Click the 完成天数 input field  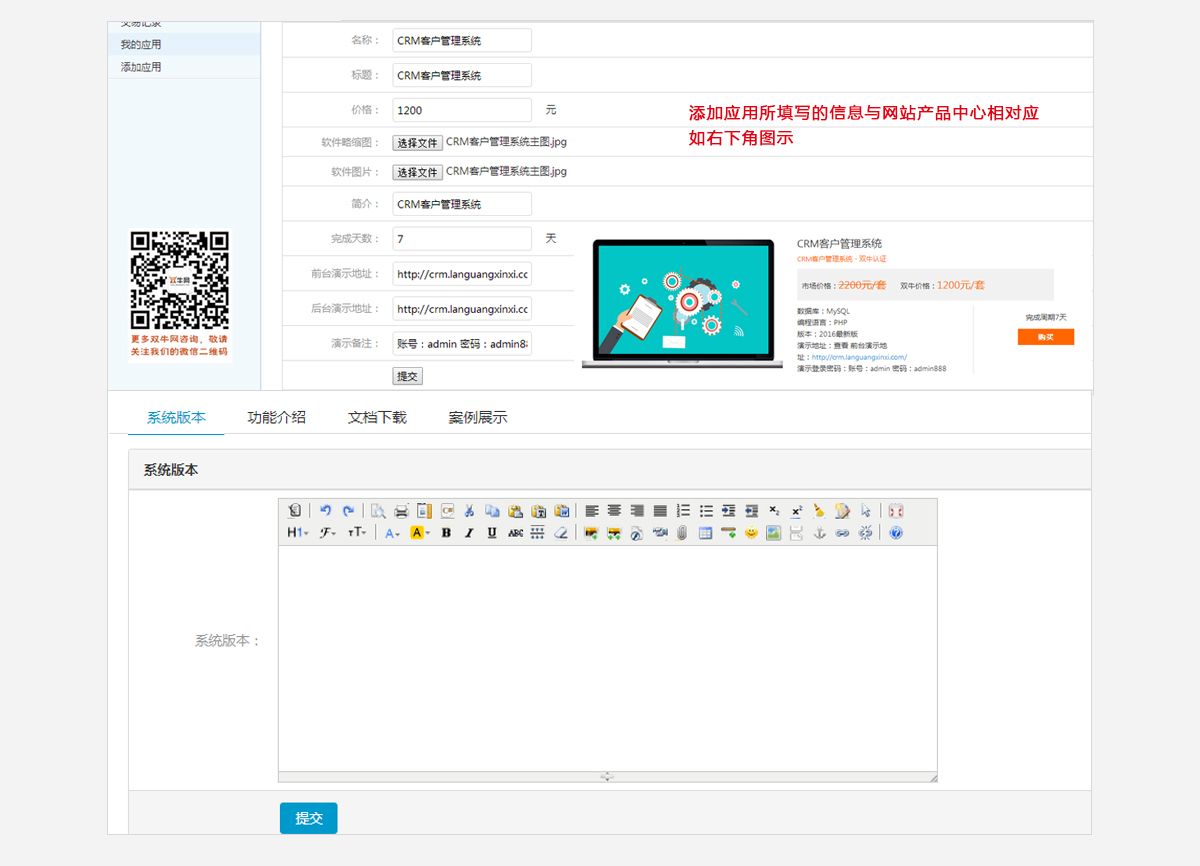click(461, 239)
